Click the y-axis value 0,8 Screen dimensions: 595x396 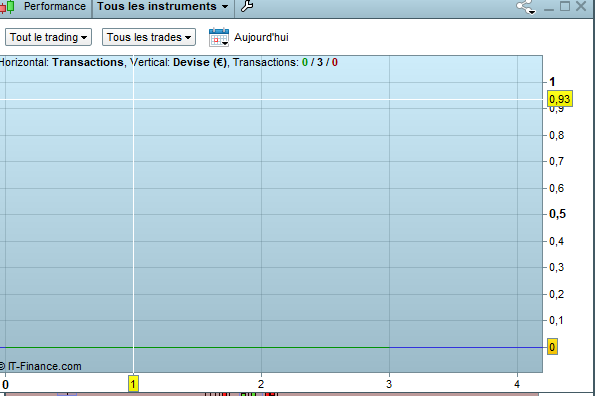coord(557,135)
